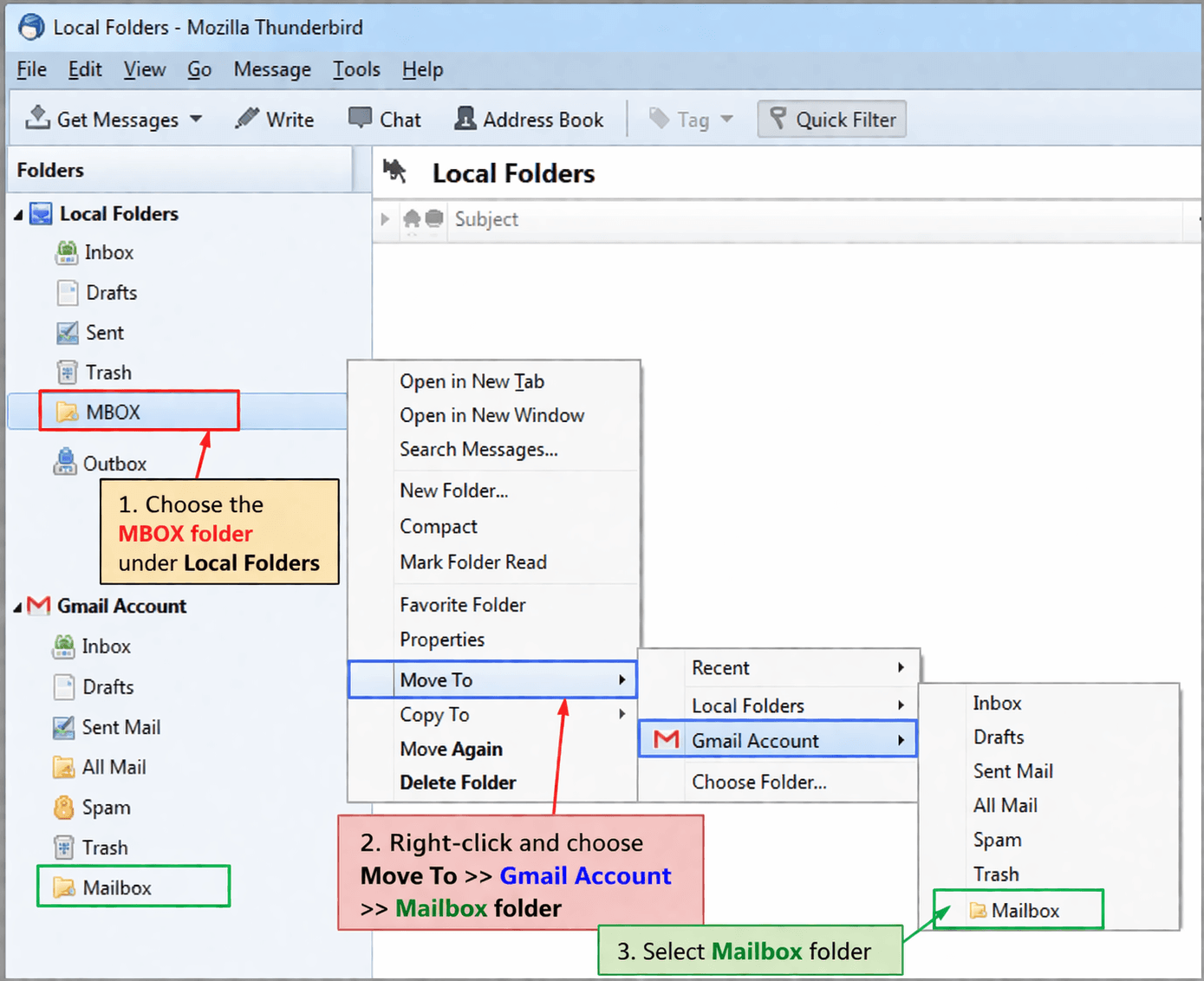
Task: Expand the Get Messages dropdown arrow
Action: [196, 119]
